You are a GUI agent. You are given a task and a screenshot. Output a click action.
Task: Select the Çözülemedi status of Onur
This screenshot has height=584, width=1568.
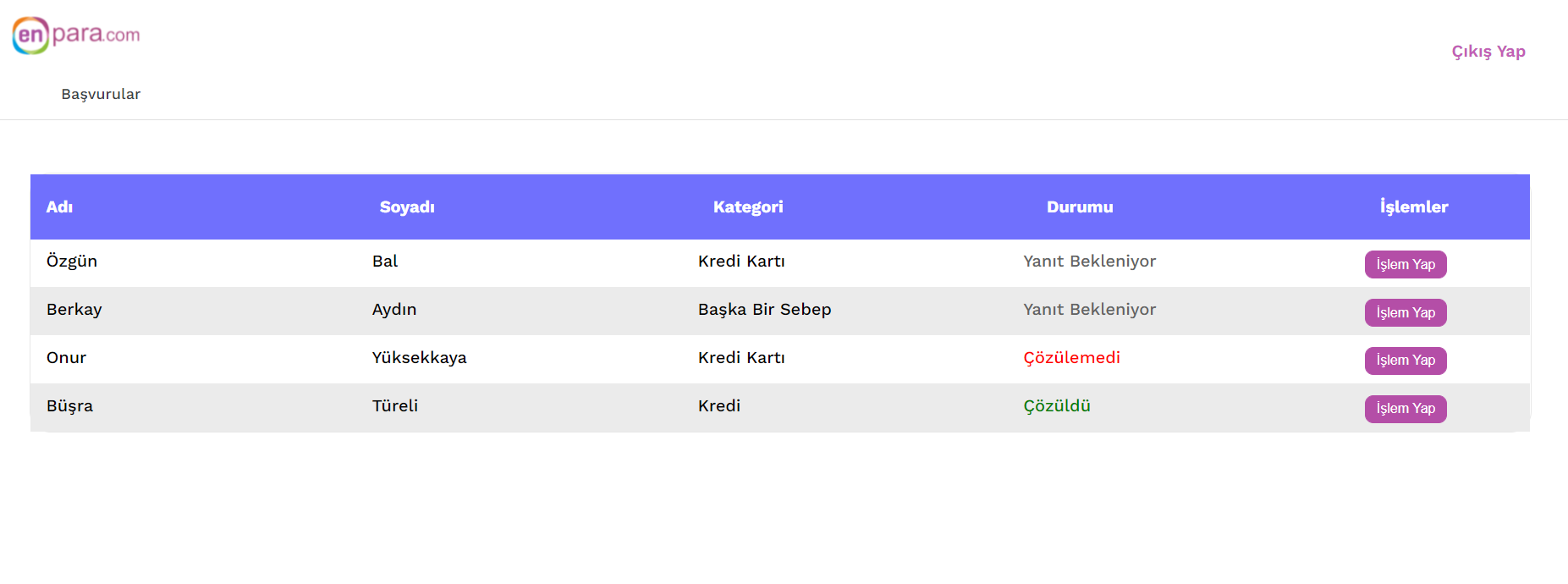point(1071,358)
